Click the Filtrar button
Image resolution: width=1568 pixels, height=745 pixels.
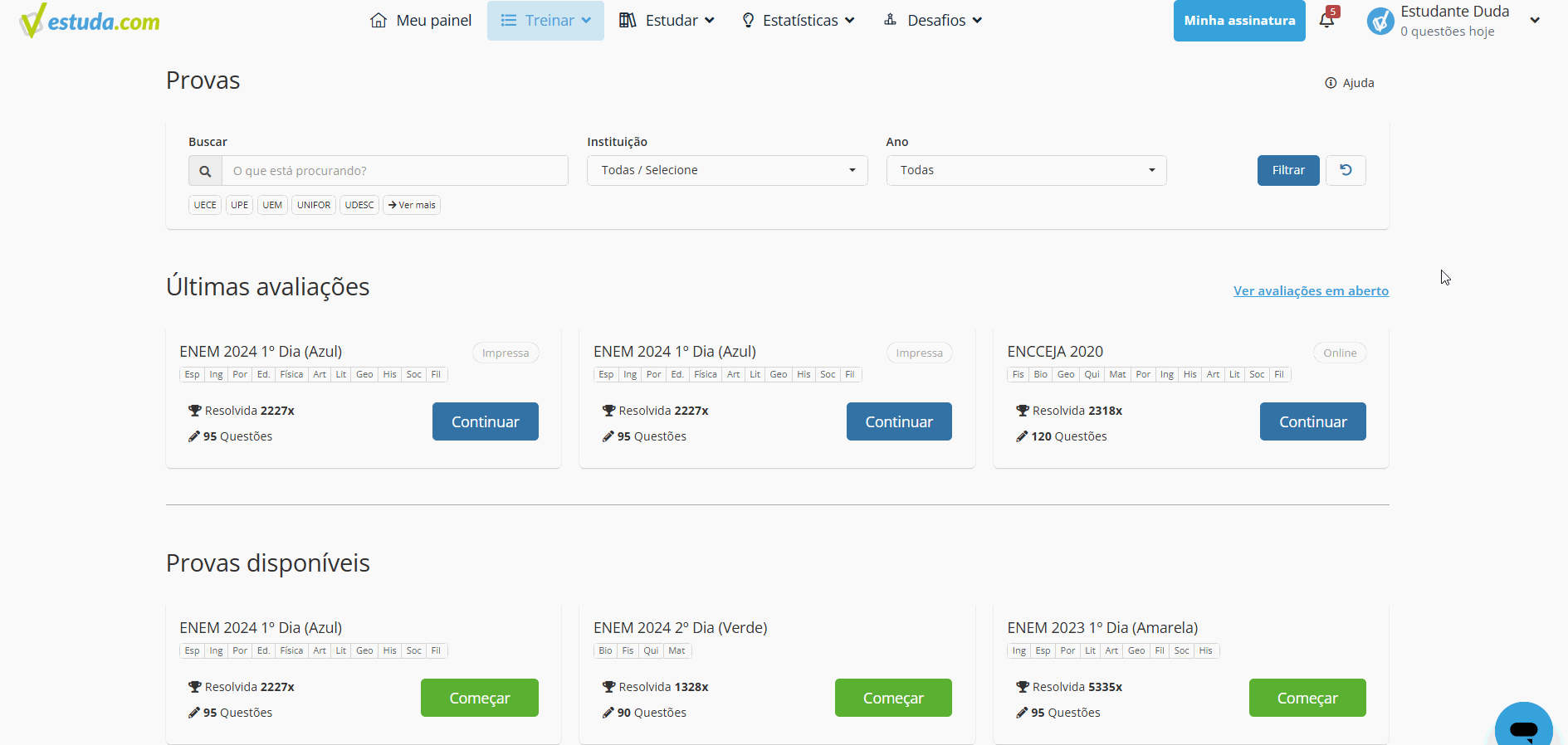pos(1287,170)
